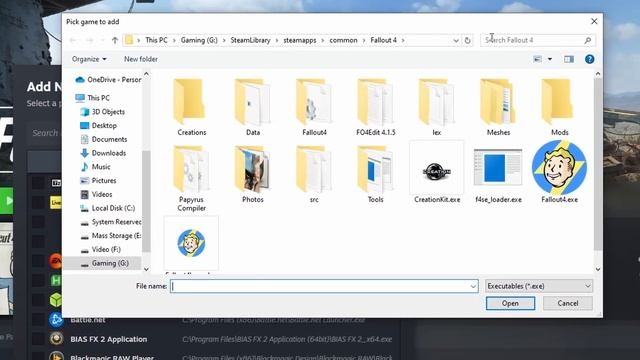This screenshot has height=360, width=640.
Task: Select BIAS FX 2 Application in background list
Action: 109,339
